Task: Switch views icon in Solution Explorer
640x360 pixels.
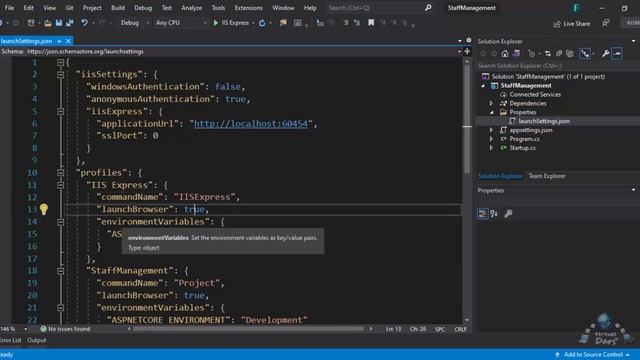Action: 516,53
